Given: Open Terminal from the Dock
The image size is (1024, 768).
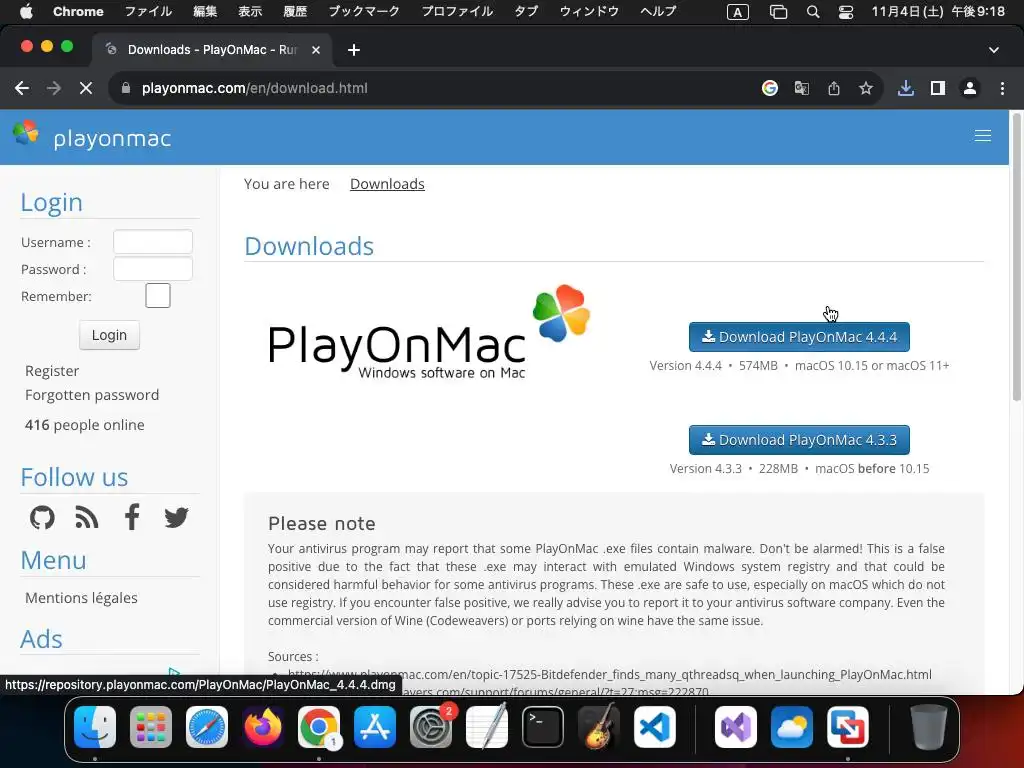Looking at the screenshot, I should 543,727.
